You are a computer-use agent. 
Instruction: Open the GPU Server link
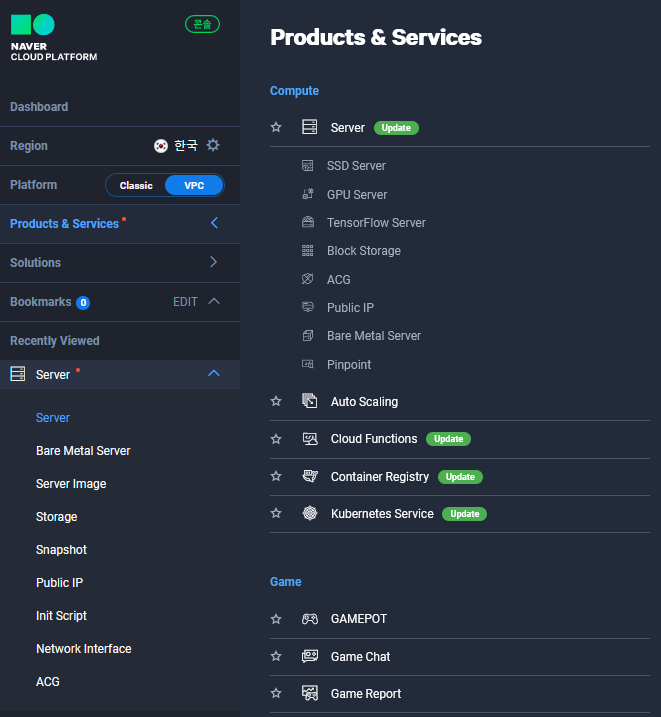tap(356, 195)
